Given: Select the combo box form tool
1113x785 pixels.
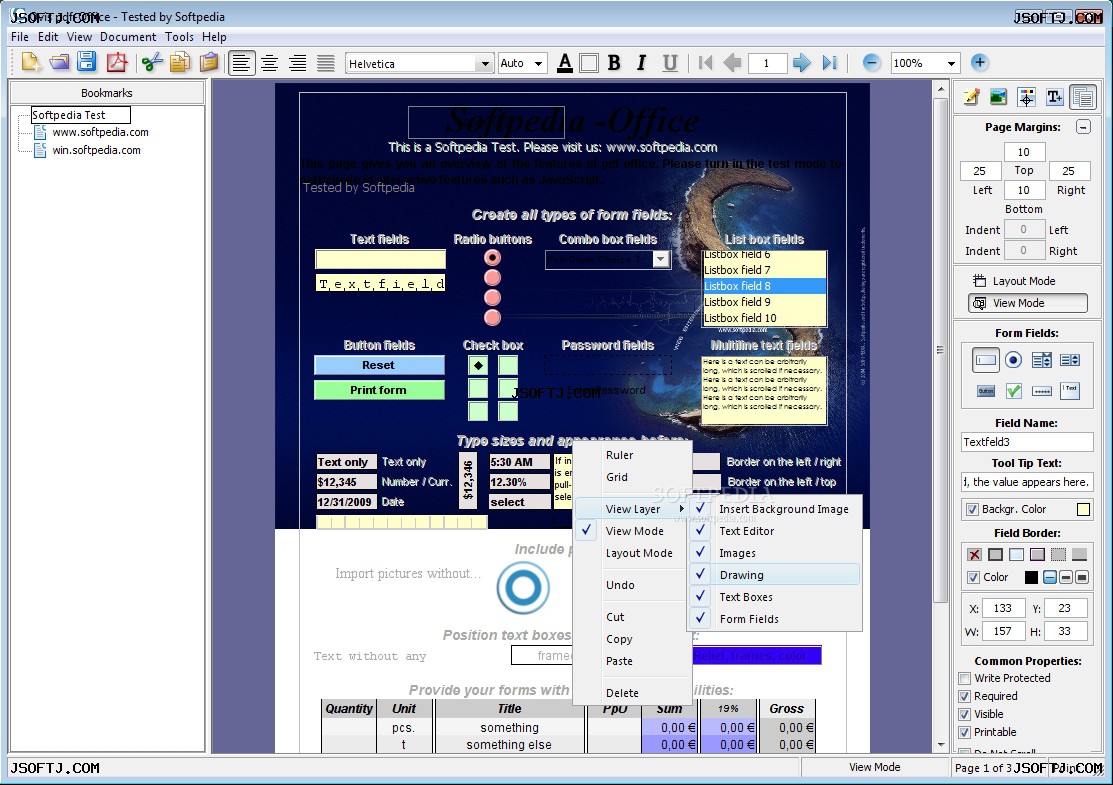Looking at the screenshot, I should [1042, 360].
